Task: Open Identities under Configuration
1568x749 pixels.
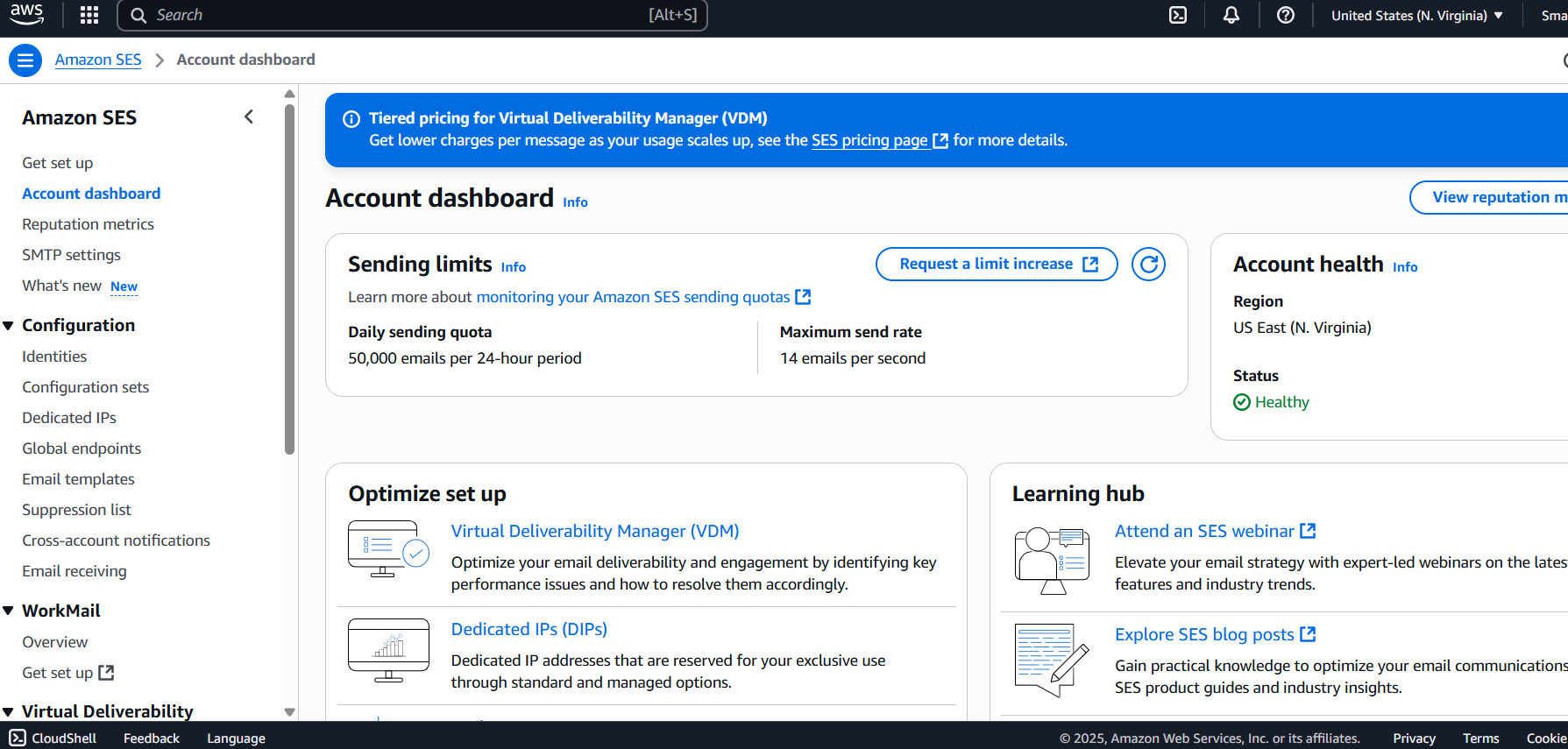Action: 54,357
